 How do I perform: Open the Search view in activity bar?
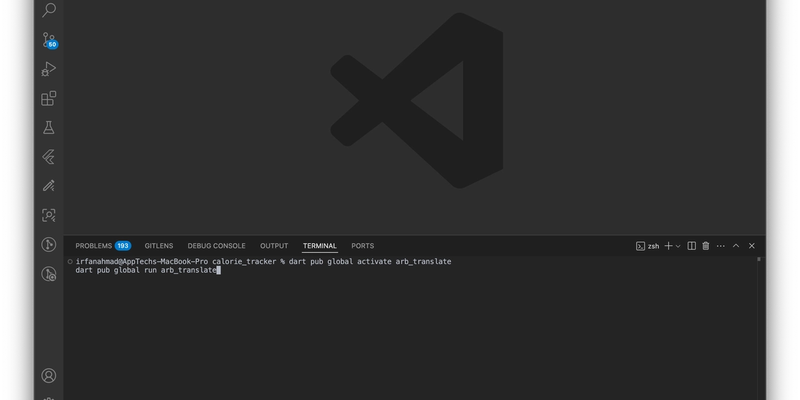(48, 9)
